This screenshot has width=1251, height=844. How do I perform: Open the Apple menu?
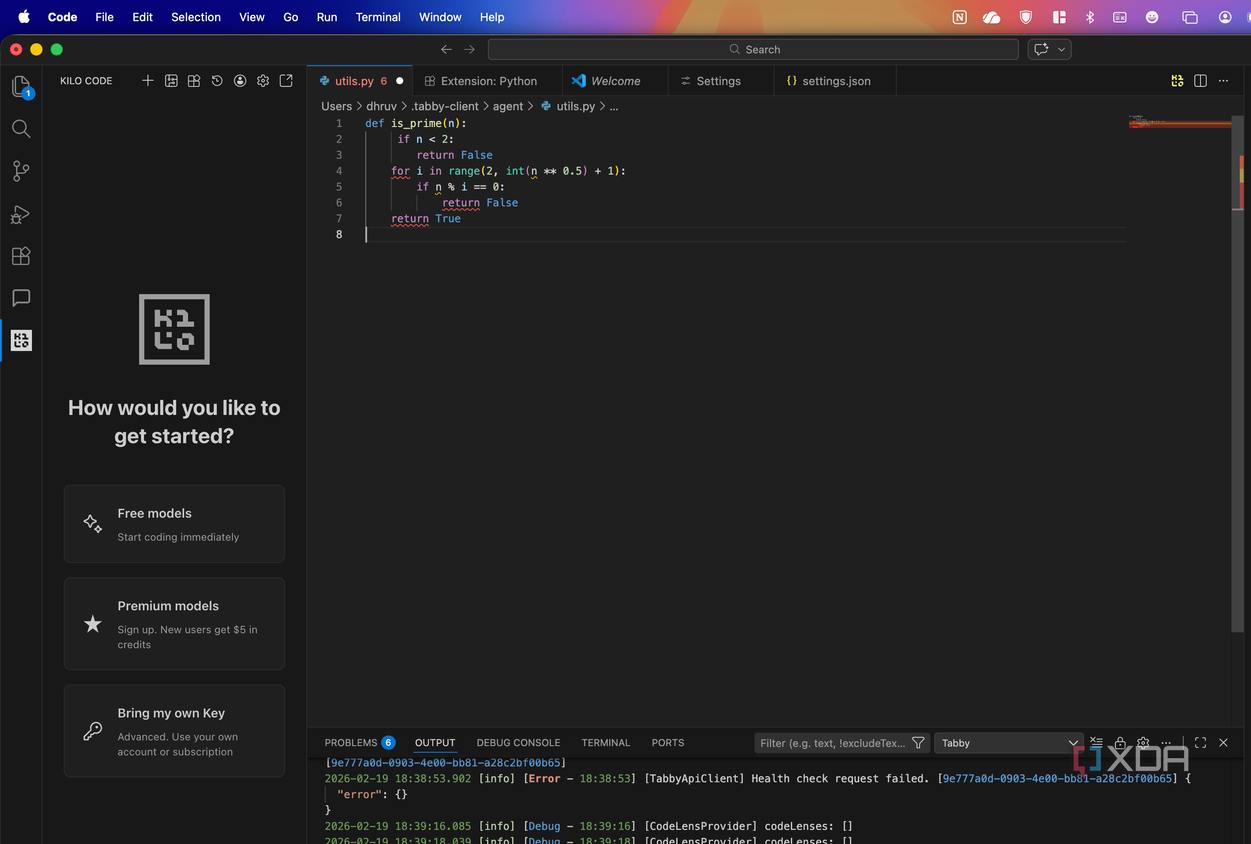coord(24,17)
